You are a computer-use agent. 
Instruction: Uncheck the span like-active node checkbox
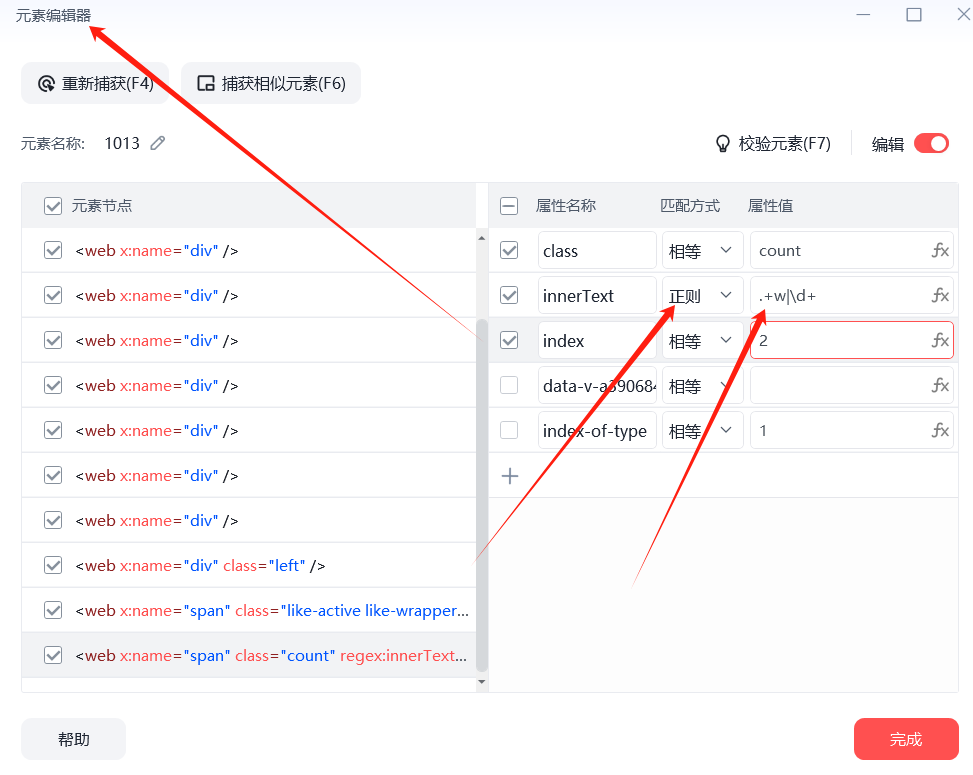tap(53, 611)
